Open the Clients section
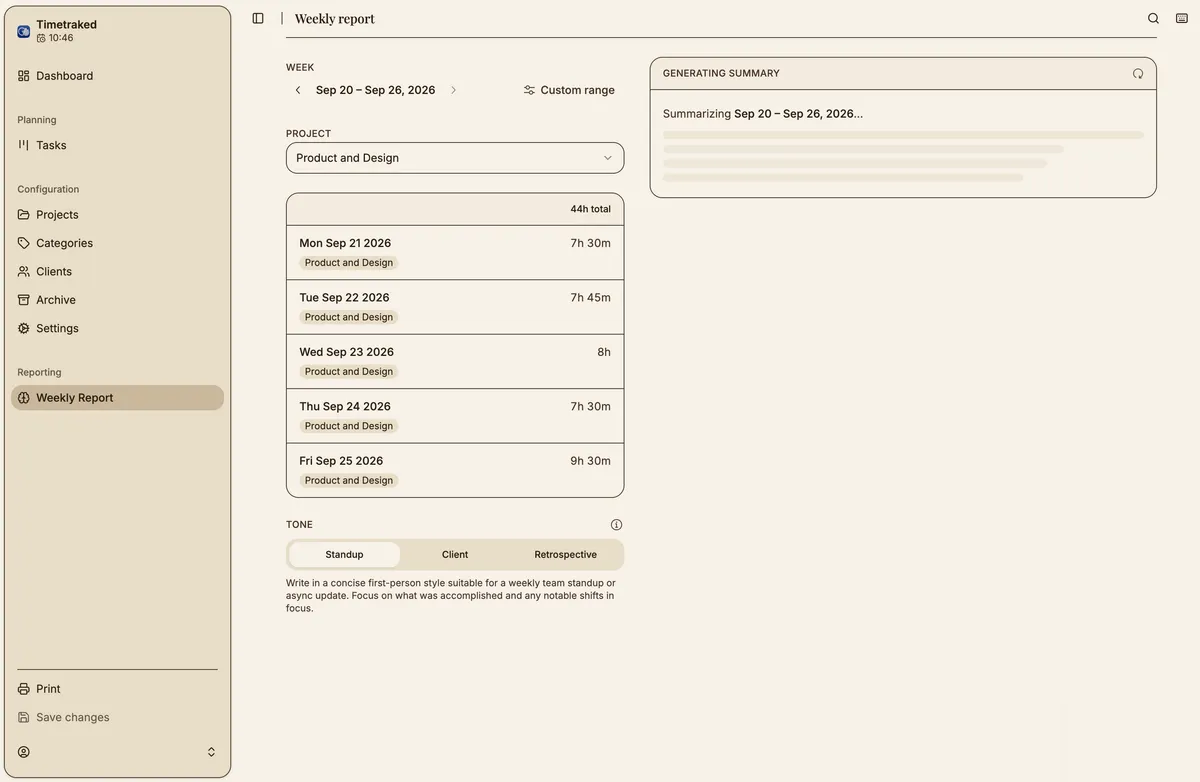Image resolution: width=1200 pixels, height=782 pixels. coord(117,272)
